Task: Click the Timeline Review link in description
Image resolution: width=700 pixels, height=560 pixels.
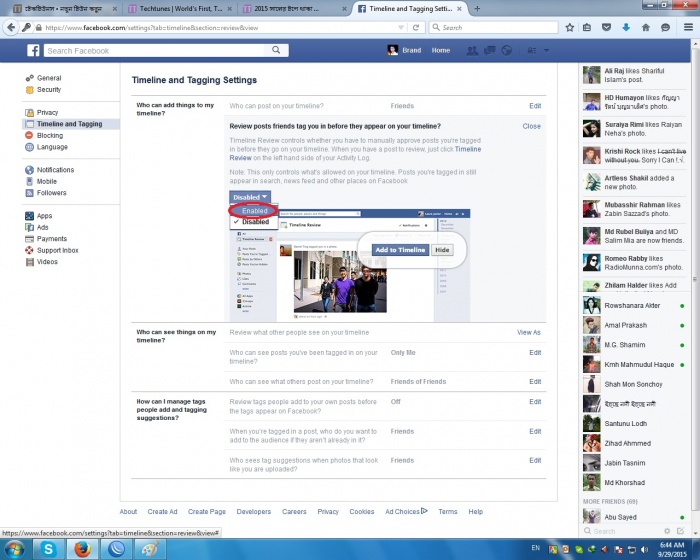Action: 467,149
